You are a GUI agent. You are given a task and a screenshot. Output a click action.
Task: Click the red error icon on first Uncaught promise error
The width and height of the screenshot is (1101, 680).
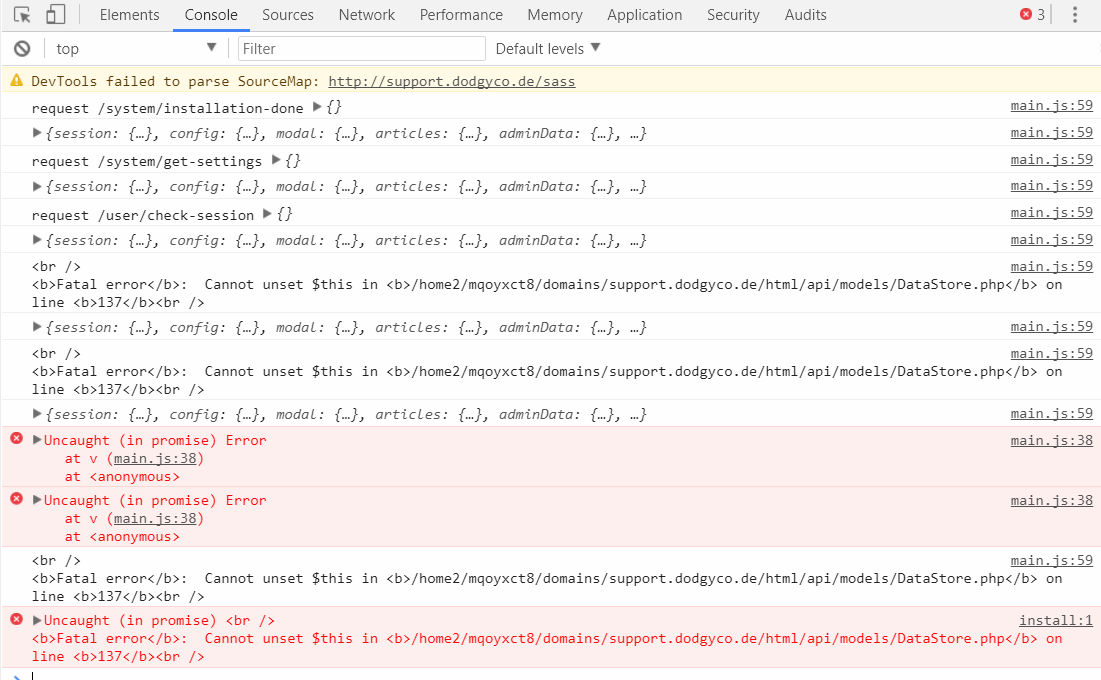tap(14, 439)
